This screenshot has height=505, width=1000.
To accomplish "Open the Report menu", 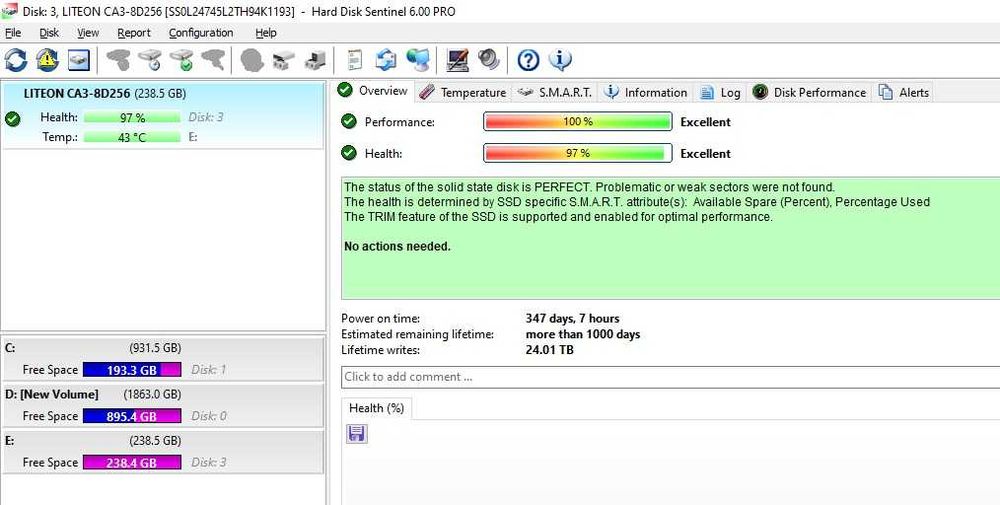I will [x=134, y=33].
